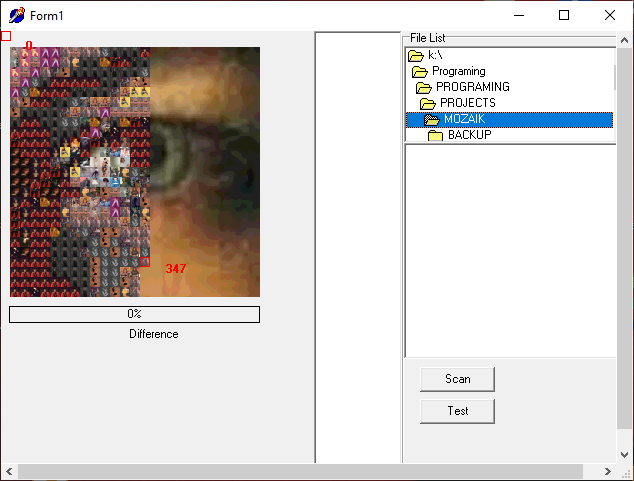This screenshot has width=634, height=481.
Task: Click the Form1 application icon
Action: (17, 15)
